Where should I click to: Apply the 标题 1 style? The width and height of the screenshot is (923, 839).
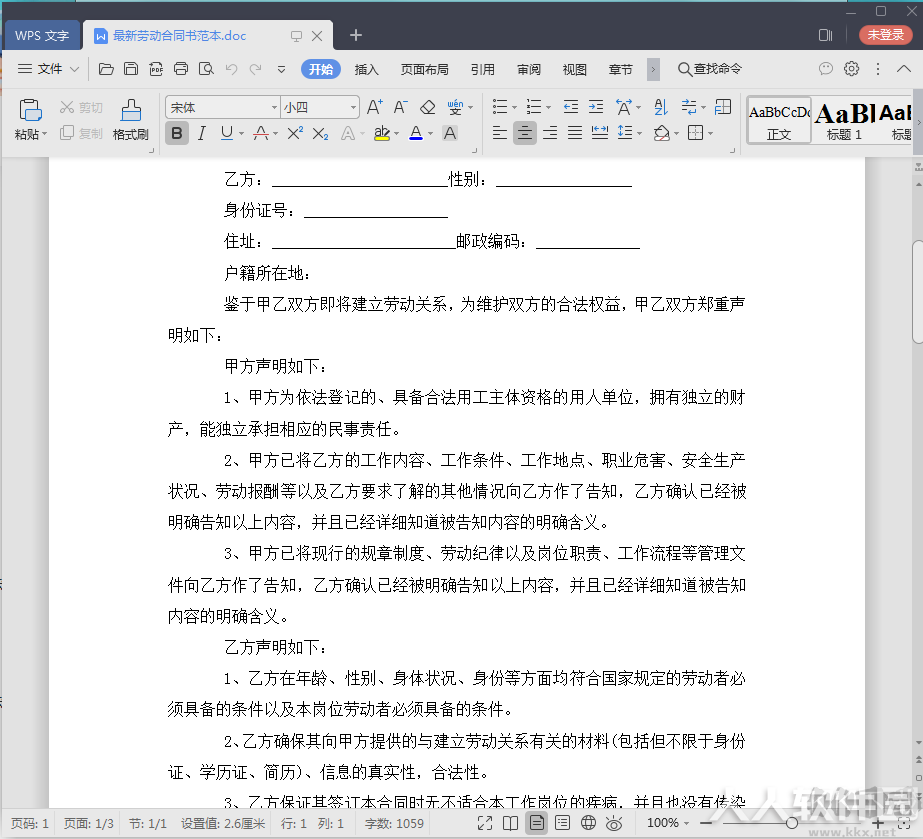(x=844, y=121)
